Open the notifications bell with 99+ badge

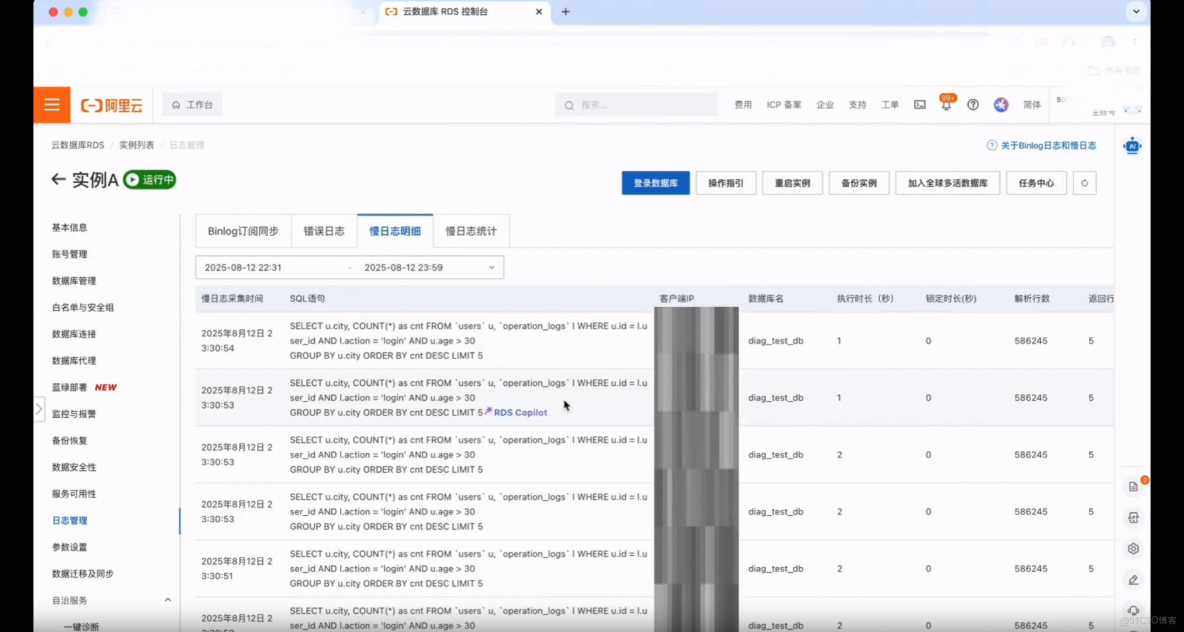tap(946, 104)
